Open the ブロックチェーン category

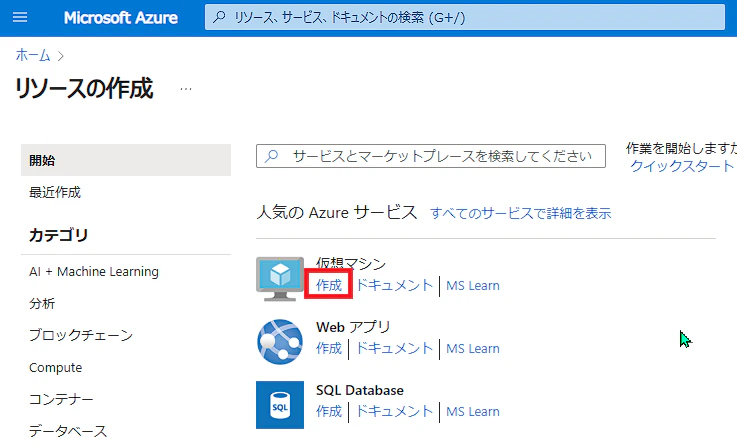point(81,335)
